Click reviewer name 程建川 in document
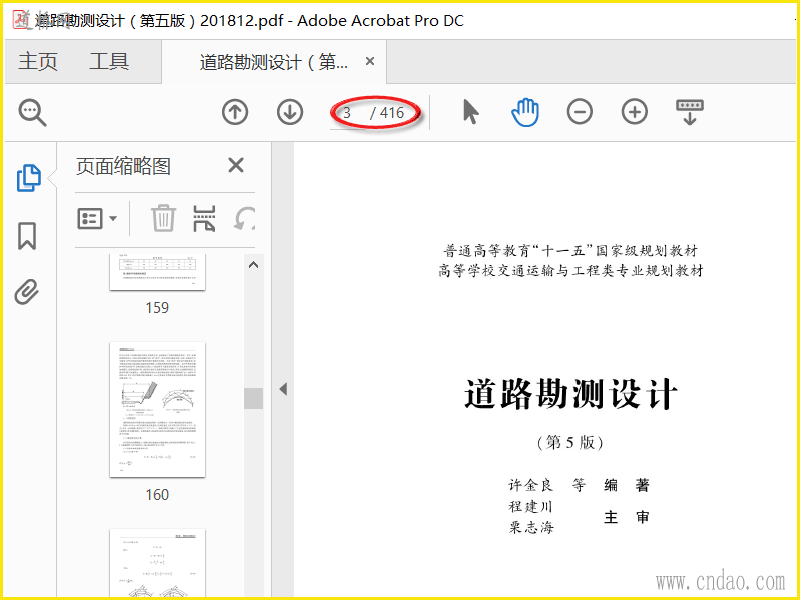Viewport: 800px width, 600px height. [x=531, y=506]
